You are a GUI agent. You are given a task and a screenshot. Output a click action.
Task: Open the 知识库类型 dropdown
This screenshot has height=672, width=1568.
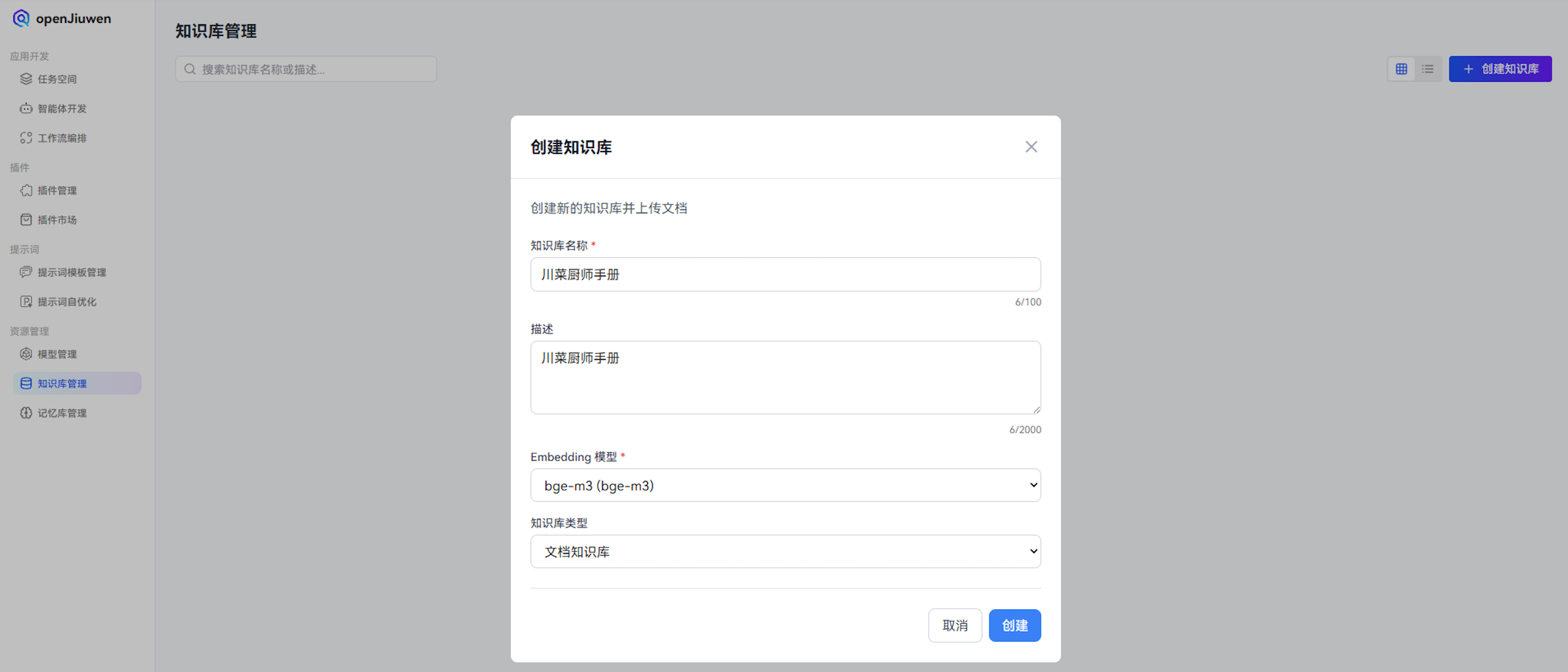coord(785,551)
